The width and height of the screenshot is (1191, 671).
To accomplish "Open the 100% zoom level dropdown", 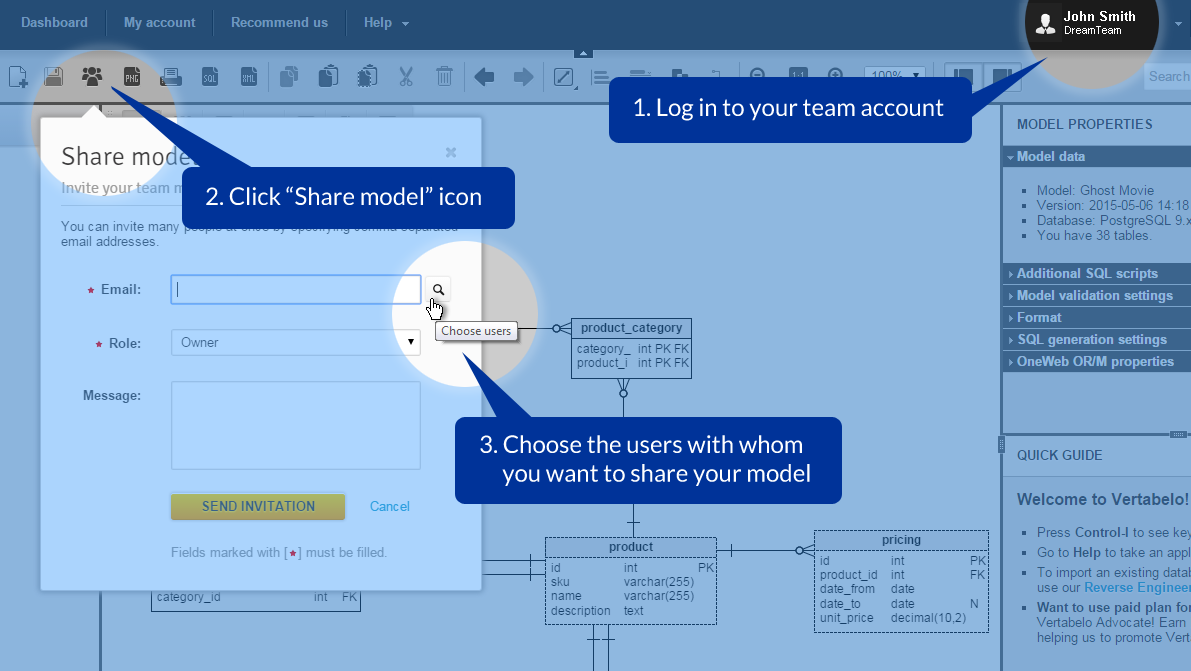I will pos(895,75).
